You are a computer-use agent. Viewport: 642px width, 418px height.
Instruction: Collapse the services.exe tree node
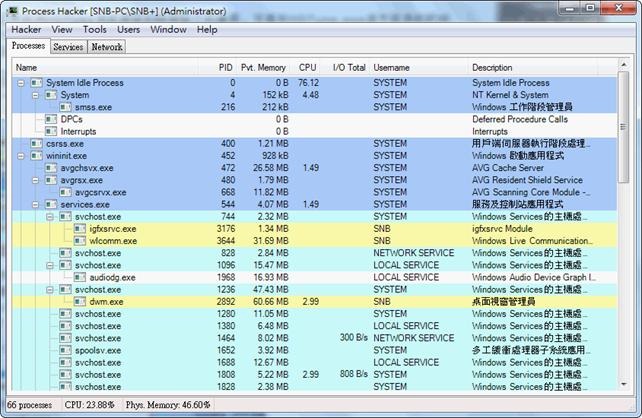coord(36,204)
